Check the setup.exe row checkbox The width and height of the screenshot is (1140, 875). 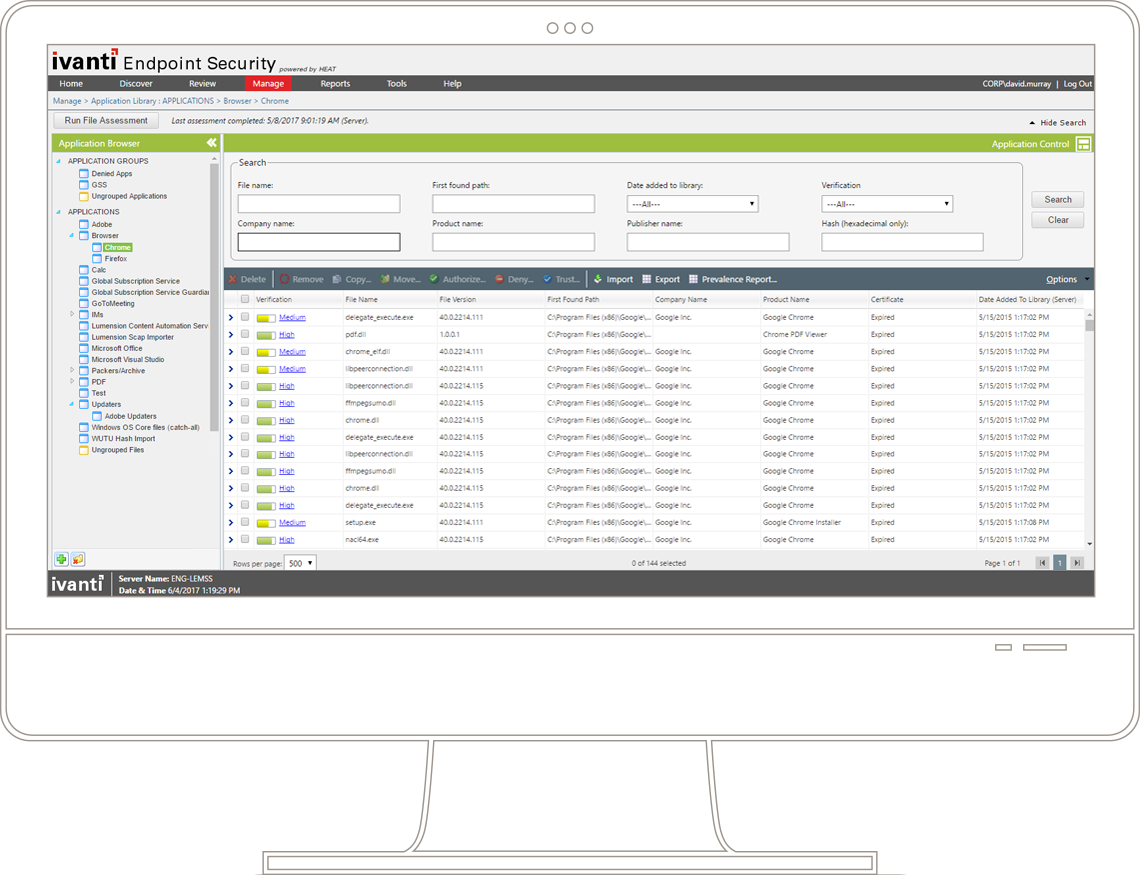coord(245,522)
